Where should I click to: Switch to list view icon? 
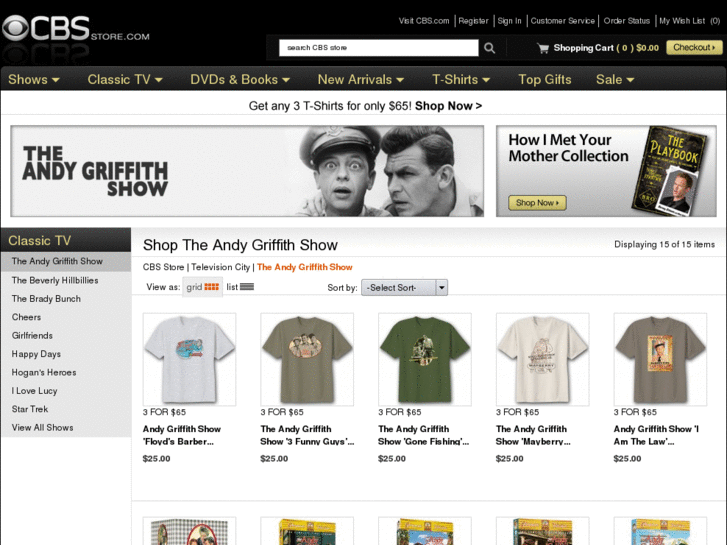pyautogui.click(x=247, y=287)
